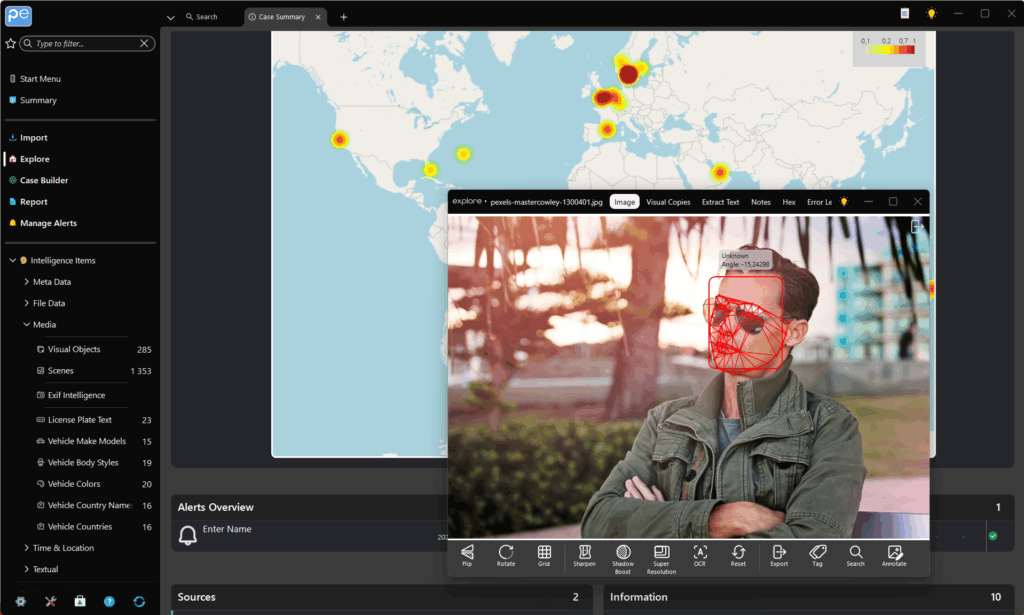Click the Flip image tool
The height and width of the screenshot is (615, 1024).
click(x=467, y=555)
